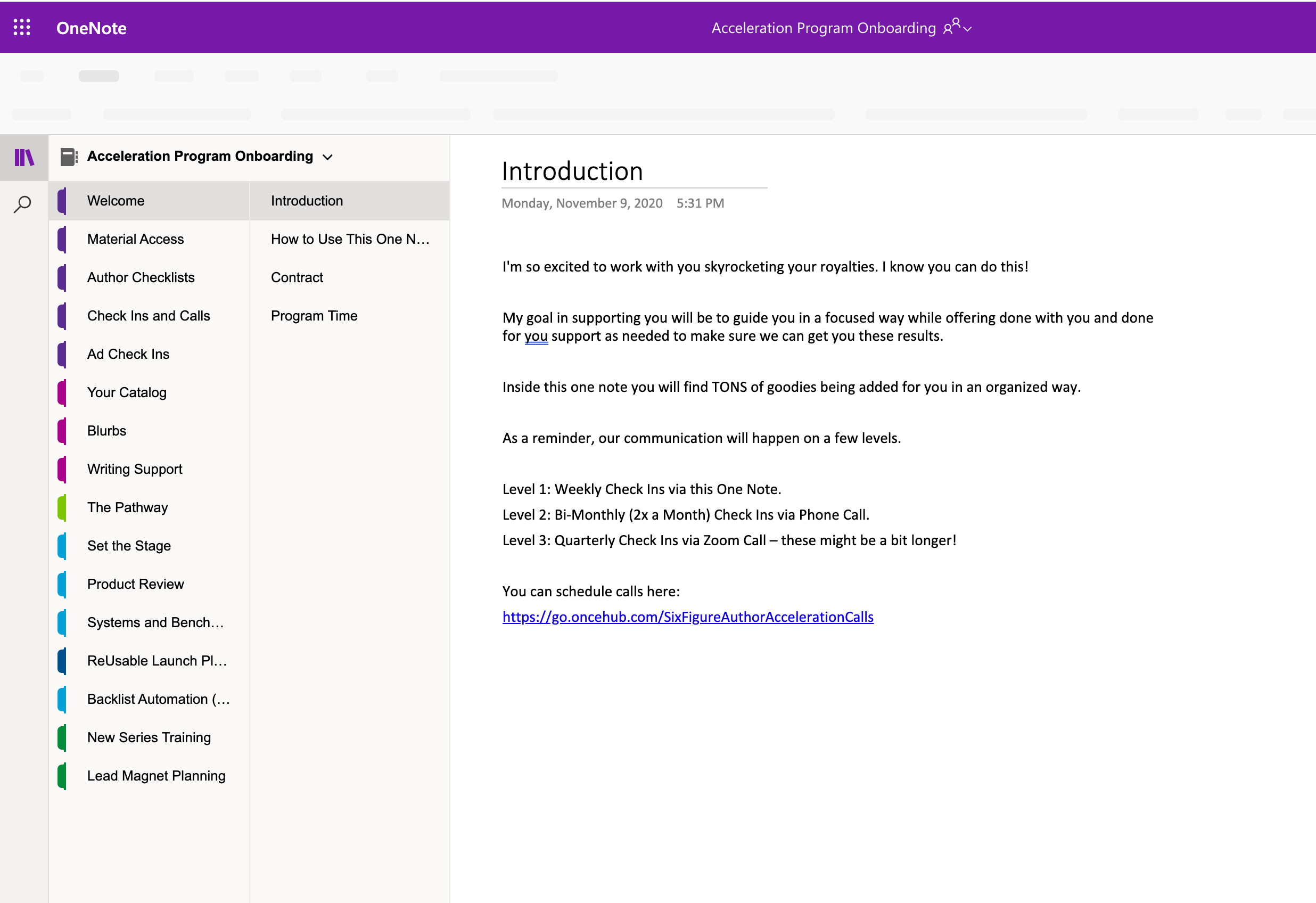Viewport: 1316px width, 903px height.
Task: Click the pink tab icon for Your Catalog
Action: coord(62,392)
